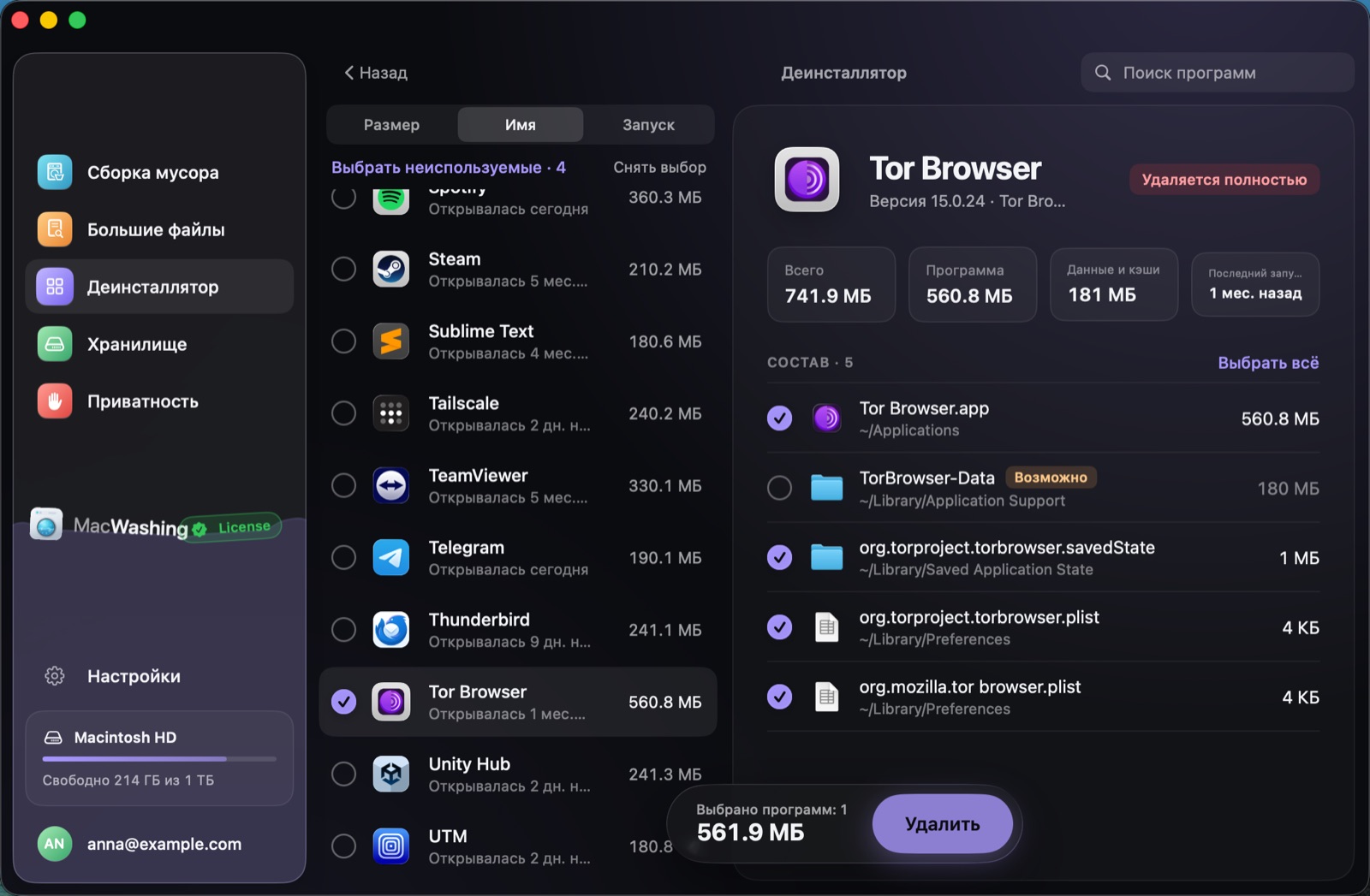The width and height of the screenshot is (1370, 896).
Task: Select Telegram for uninstalling via checkbox
Action: (344, 558)
